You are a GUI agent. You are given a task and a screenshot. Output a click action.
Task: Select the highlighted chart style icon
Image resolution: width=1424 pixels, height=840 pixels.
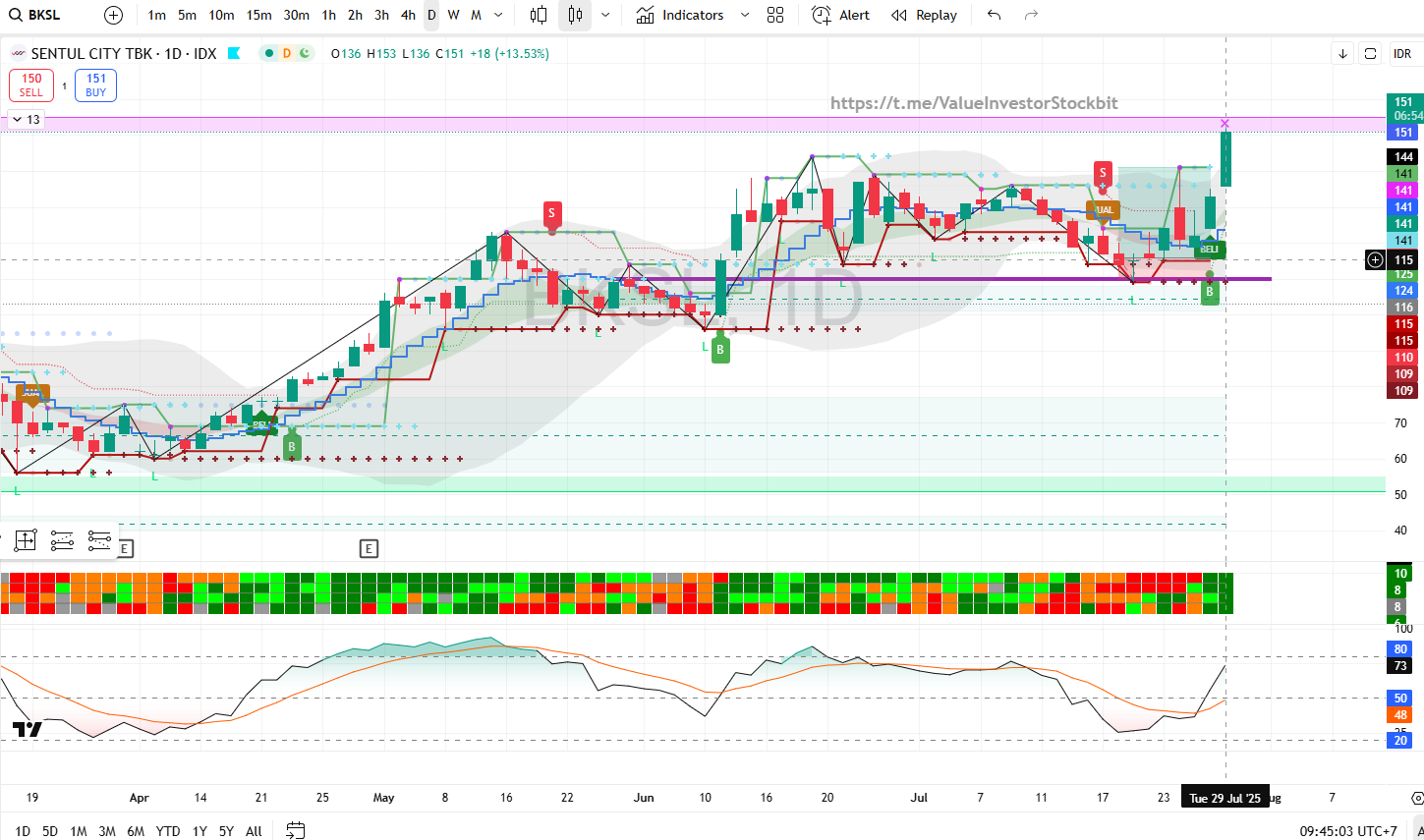[575, 15]
